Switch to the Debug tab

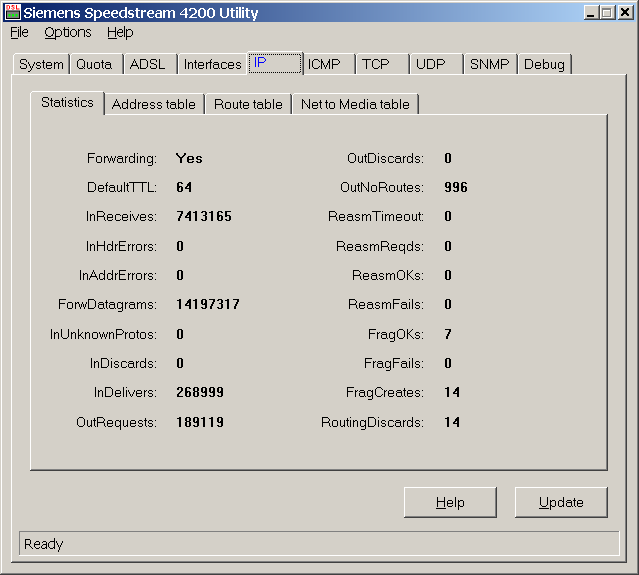(544, 64)
